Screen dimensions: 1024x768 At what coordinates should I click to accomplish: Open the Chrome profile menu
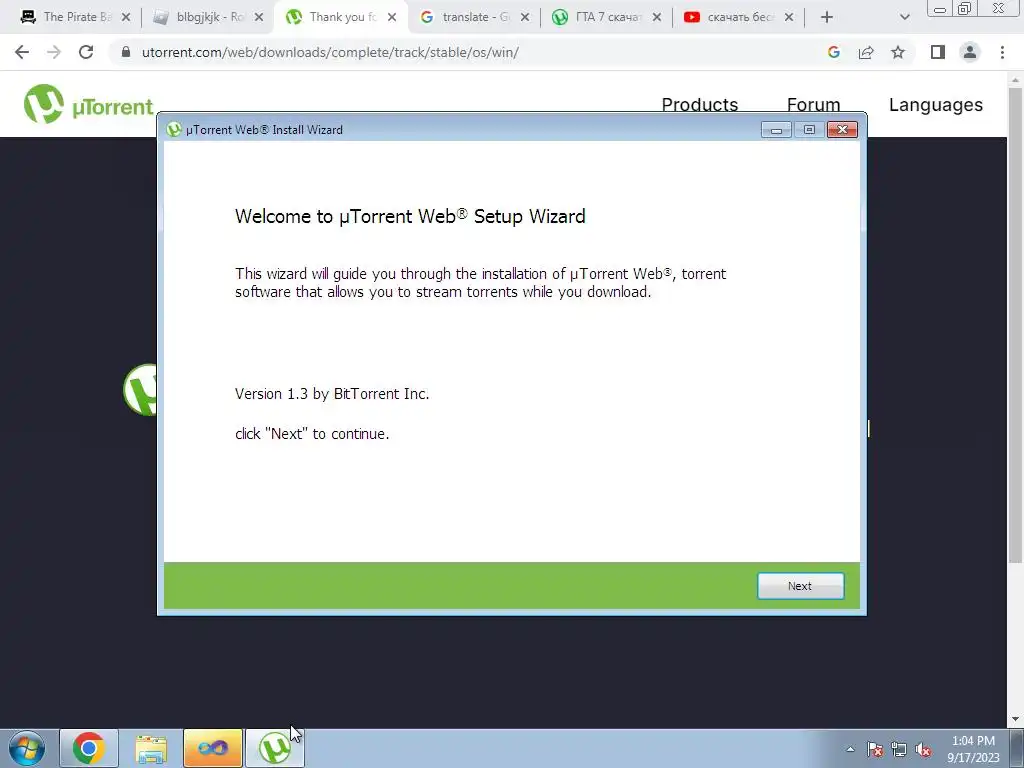tap(970, 52)
